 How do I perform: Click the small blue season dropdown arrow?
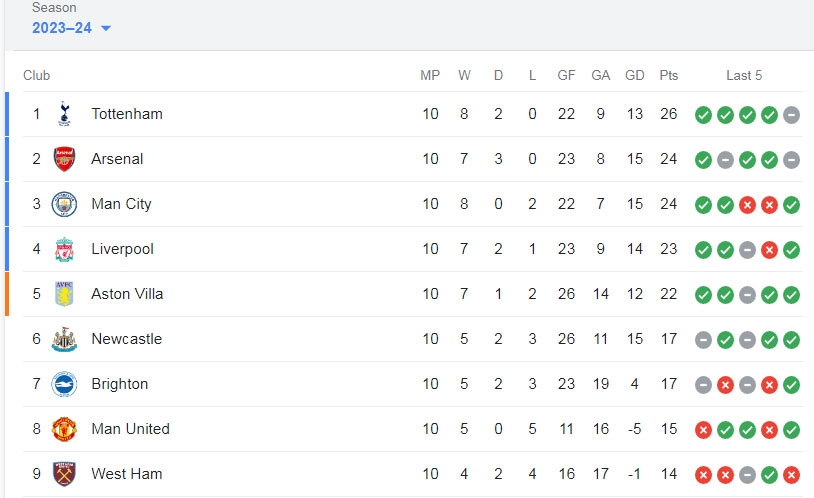click(106, 28)
